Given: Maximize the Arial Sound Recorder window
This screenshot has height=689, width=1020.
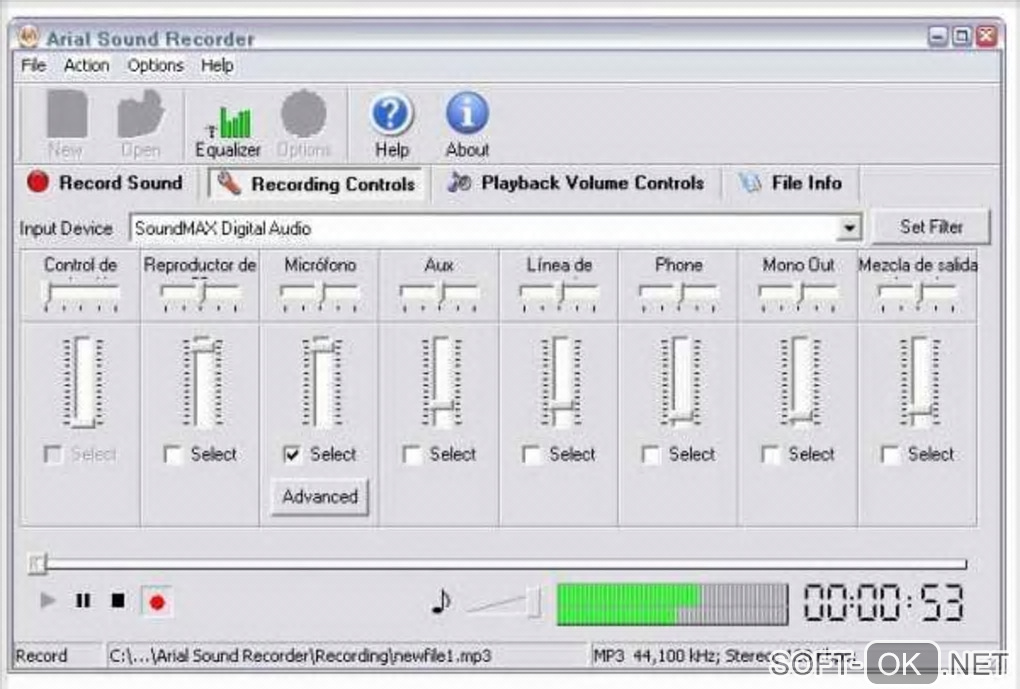Looking at the screenshot, I should [961, 36].
